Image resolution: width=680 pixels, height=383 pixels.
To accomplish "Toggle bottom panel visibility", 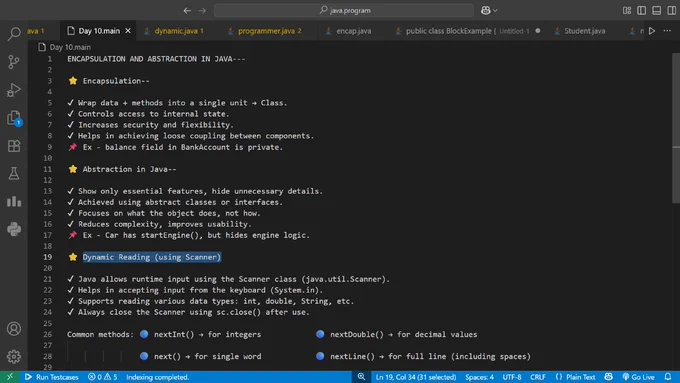I will 657,10.
